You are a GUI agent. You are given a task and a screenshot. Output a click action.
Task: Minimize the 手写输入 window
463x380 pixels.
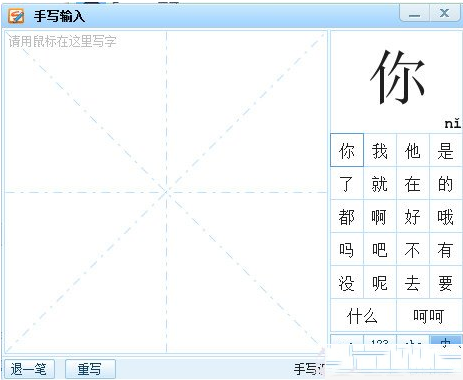[414, 14]
